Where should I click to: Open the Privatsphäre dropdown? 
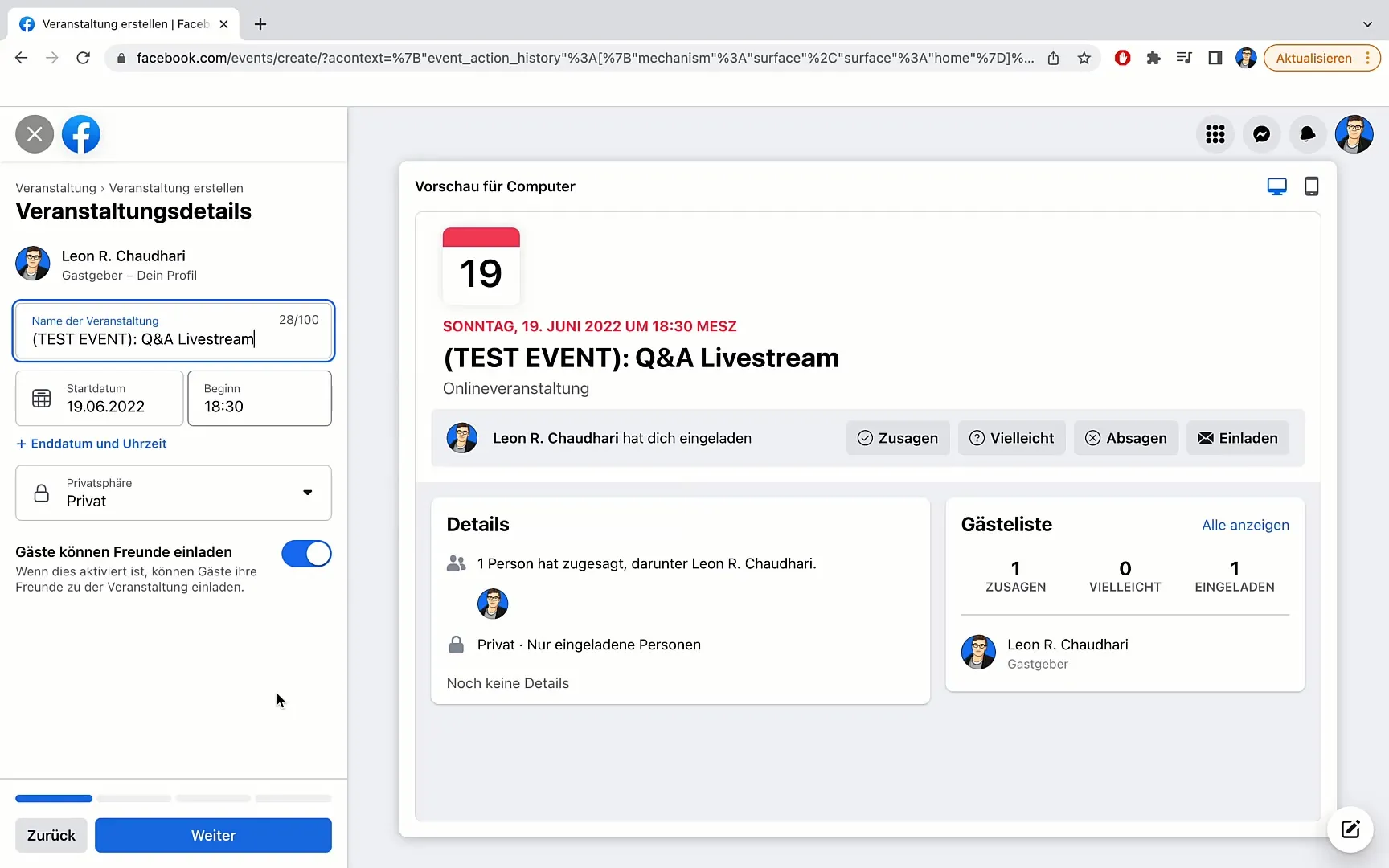click(174, 493)
